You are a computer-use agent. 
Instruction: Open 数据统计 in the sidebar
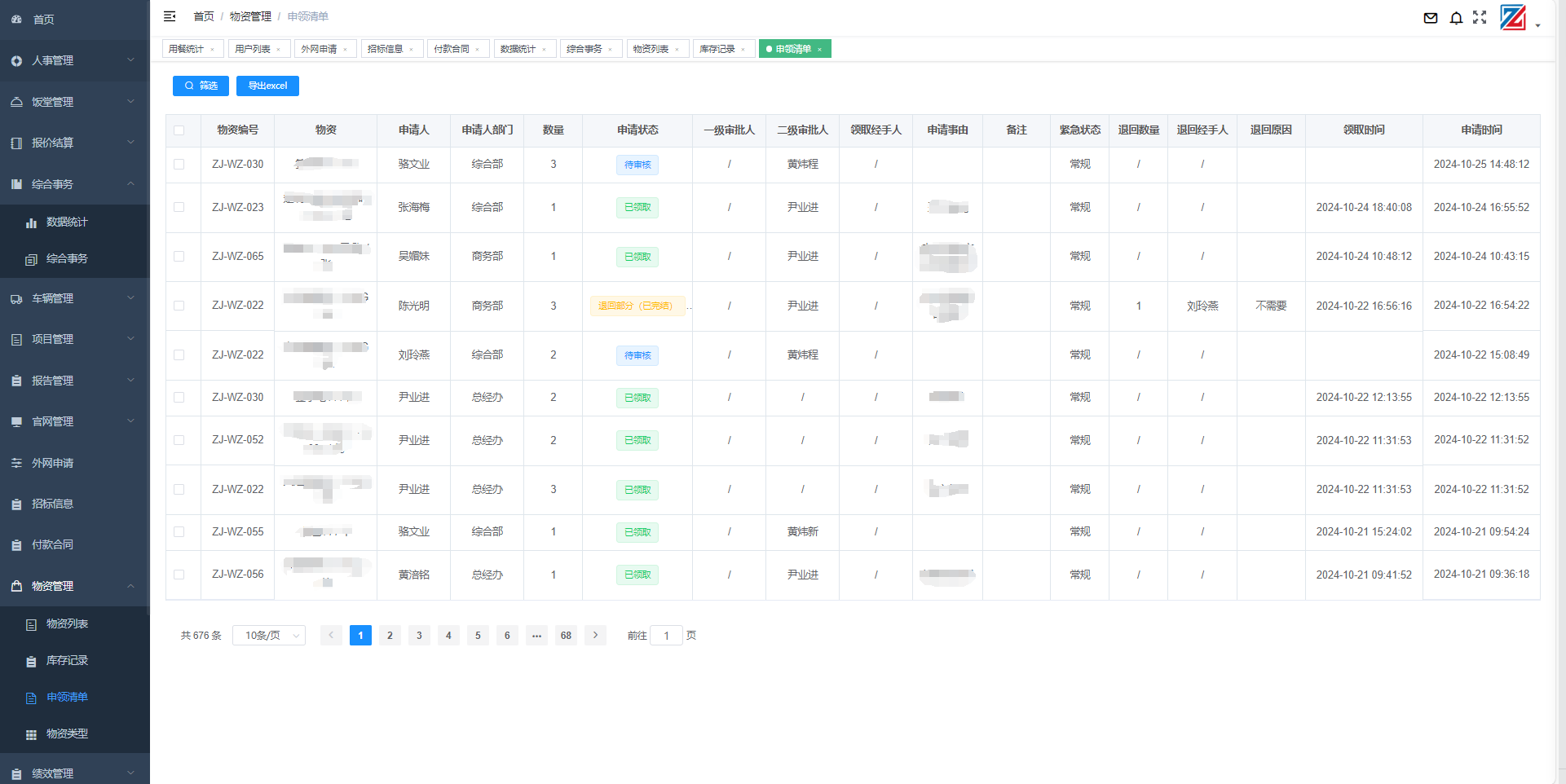pos(67,222)
